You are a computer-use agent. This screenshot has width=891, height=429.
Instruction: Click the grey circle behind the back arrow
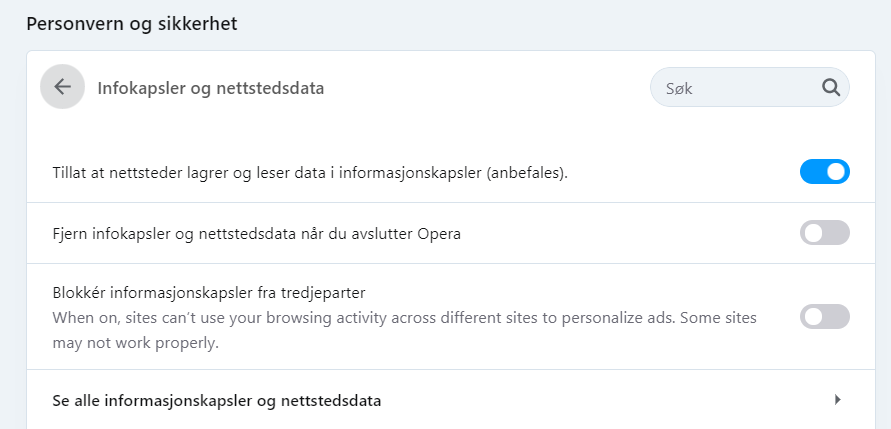tap(63, 86)
